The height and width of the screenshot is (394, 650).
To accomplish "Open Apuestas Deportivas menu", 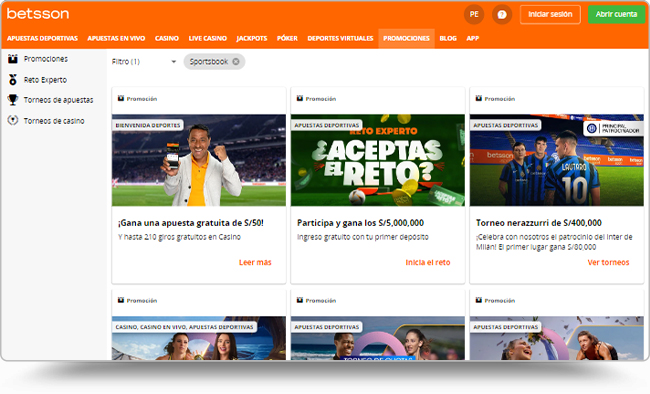I will 42,38.
